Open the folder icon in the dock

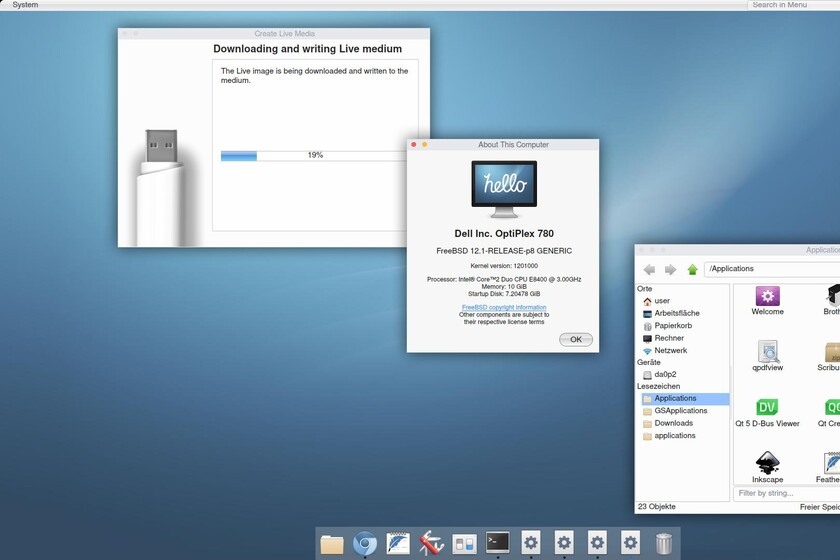[x=332, y=544]
